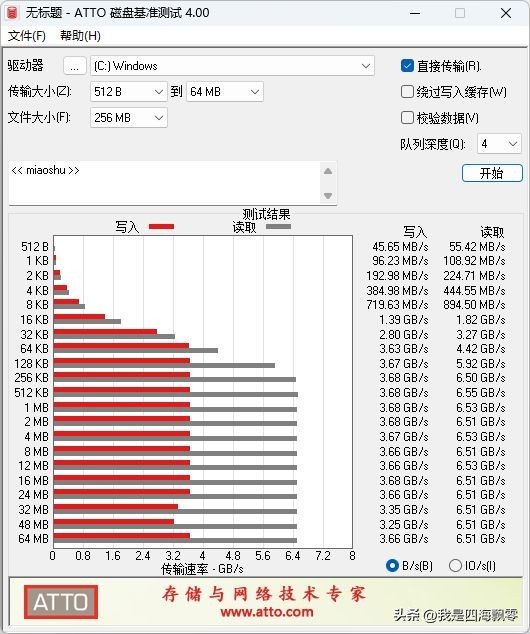Screen dimensions: 530x634
Task: Click the 55.42 MB/s read value
Action: 477,247
